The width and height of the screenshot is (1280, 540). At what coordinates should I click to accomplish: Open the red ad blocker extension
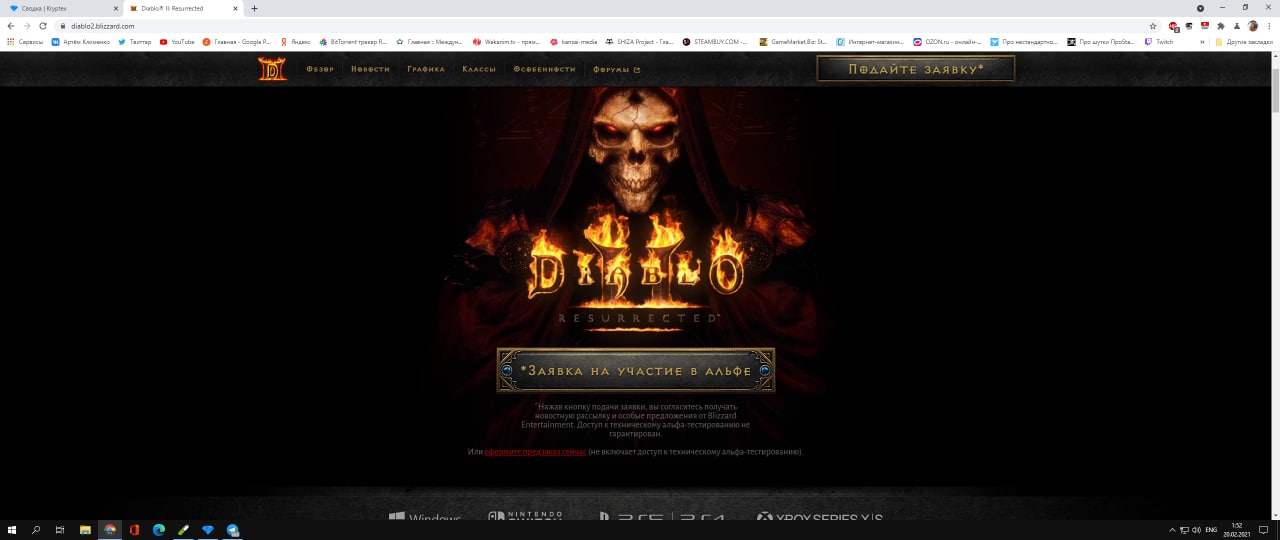click(1174, 26)
